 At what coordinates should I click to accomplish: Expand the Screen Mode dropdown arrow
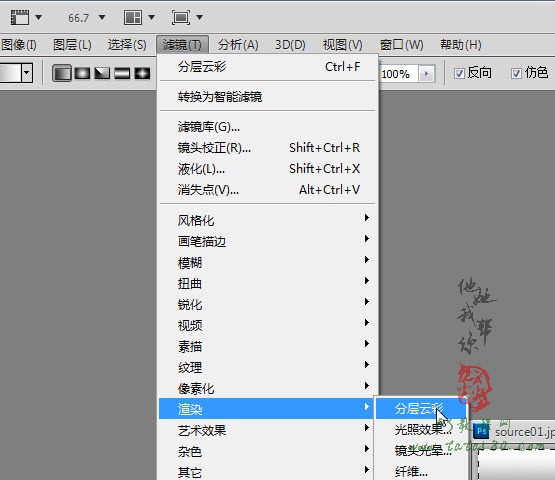200,17
